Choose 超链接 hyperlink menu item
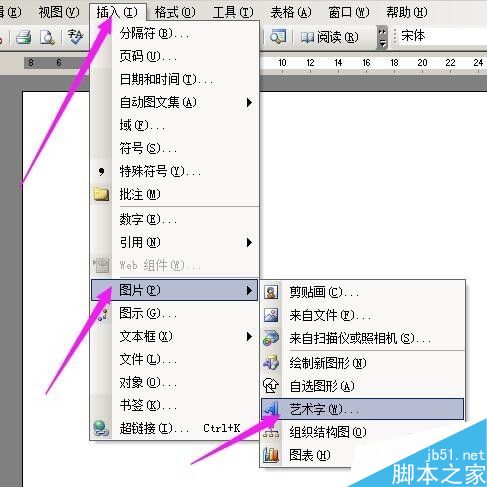This screenshot has height=487, width=487. coord(174,428)
